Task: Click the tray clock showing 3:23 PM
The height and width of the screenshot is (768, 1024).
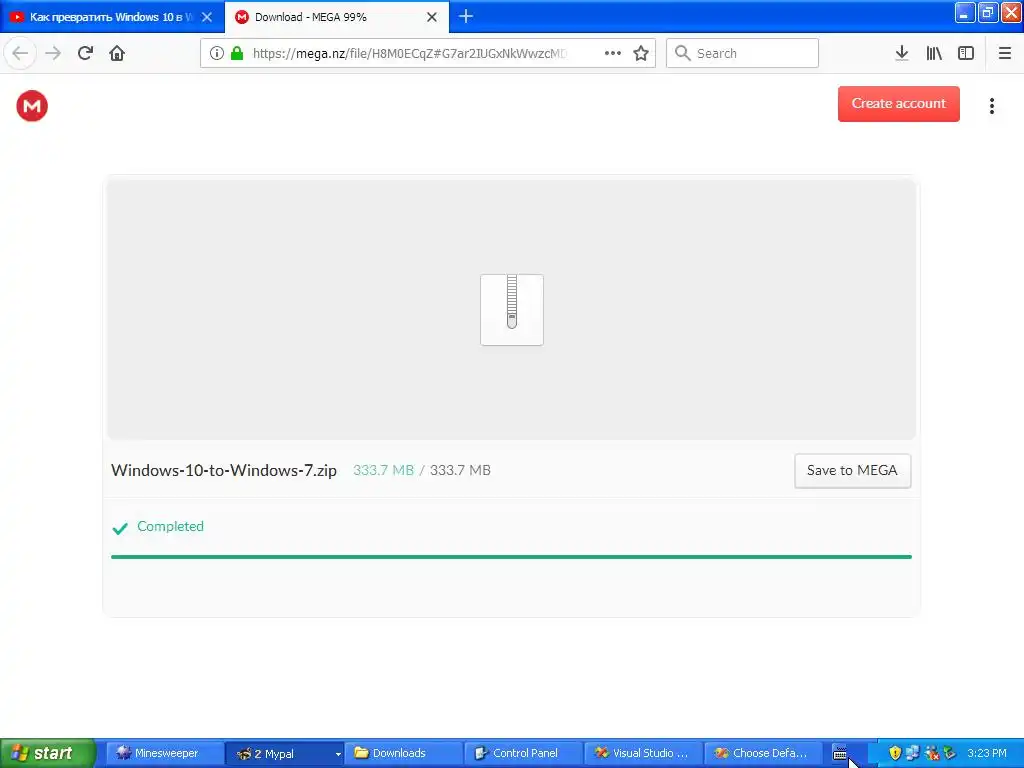Action: pos(987,753)
